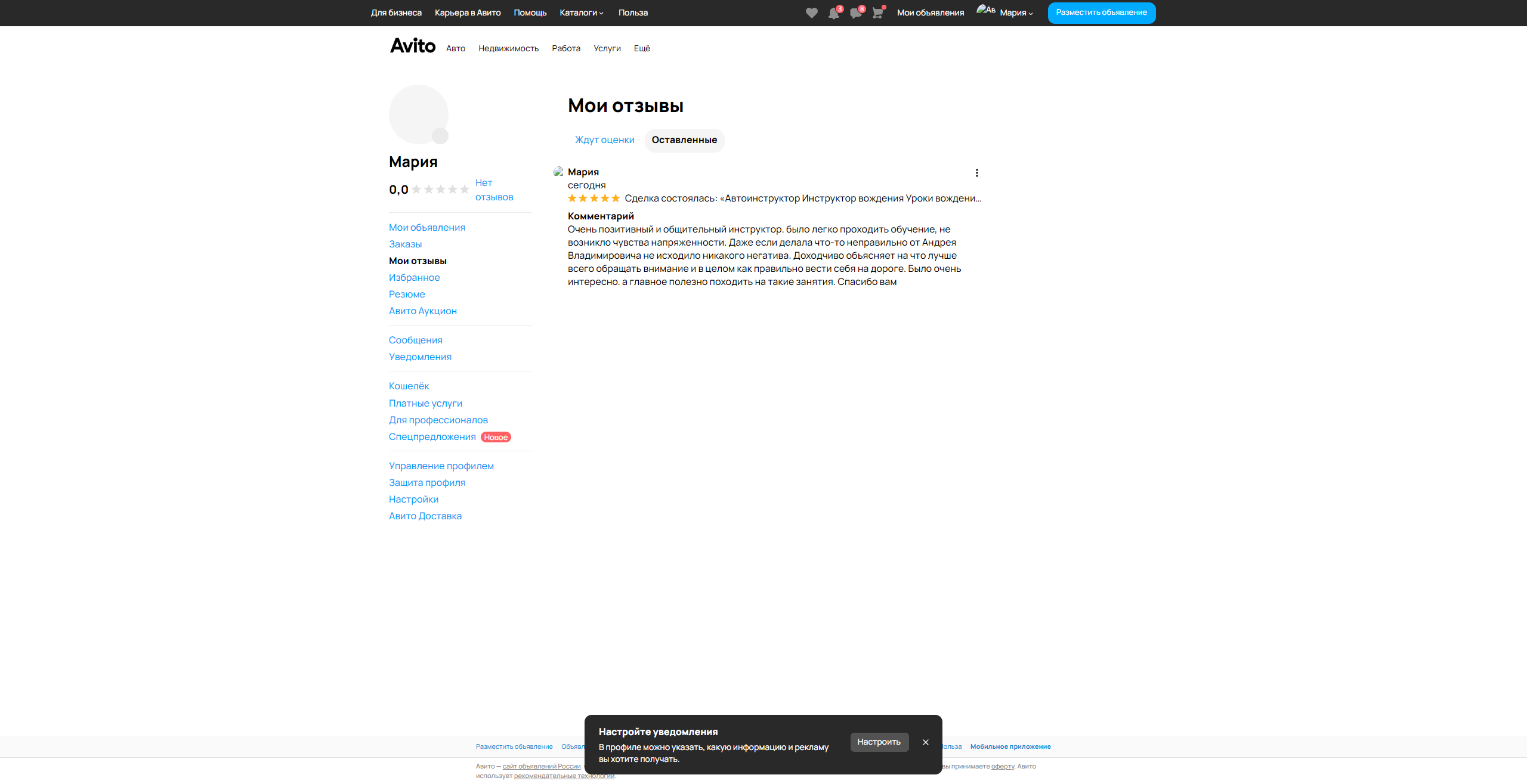The height and width of the screenshot is (784, 1527).
Task: Click the large profile avatar circle
Action: (418, 114)
